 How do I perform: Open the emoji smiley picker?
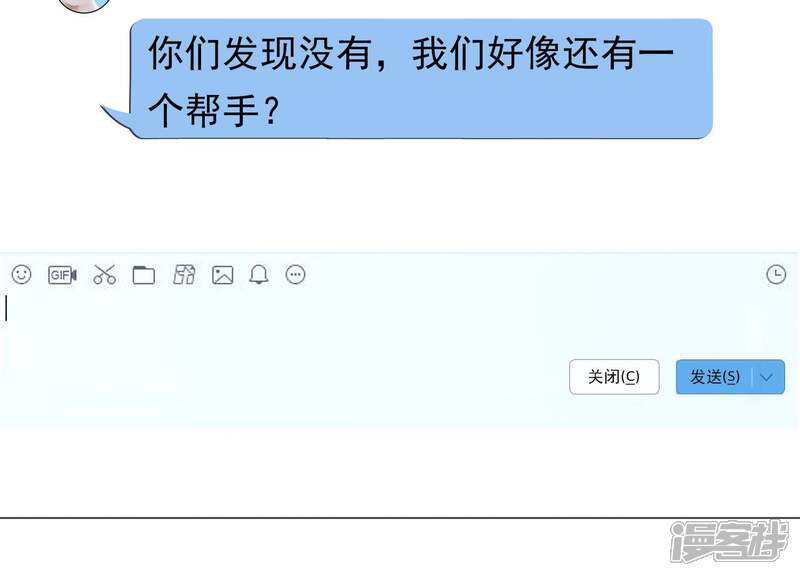[x=21, y=274]
